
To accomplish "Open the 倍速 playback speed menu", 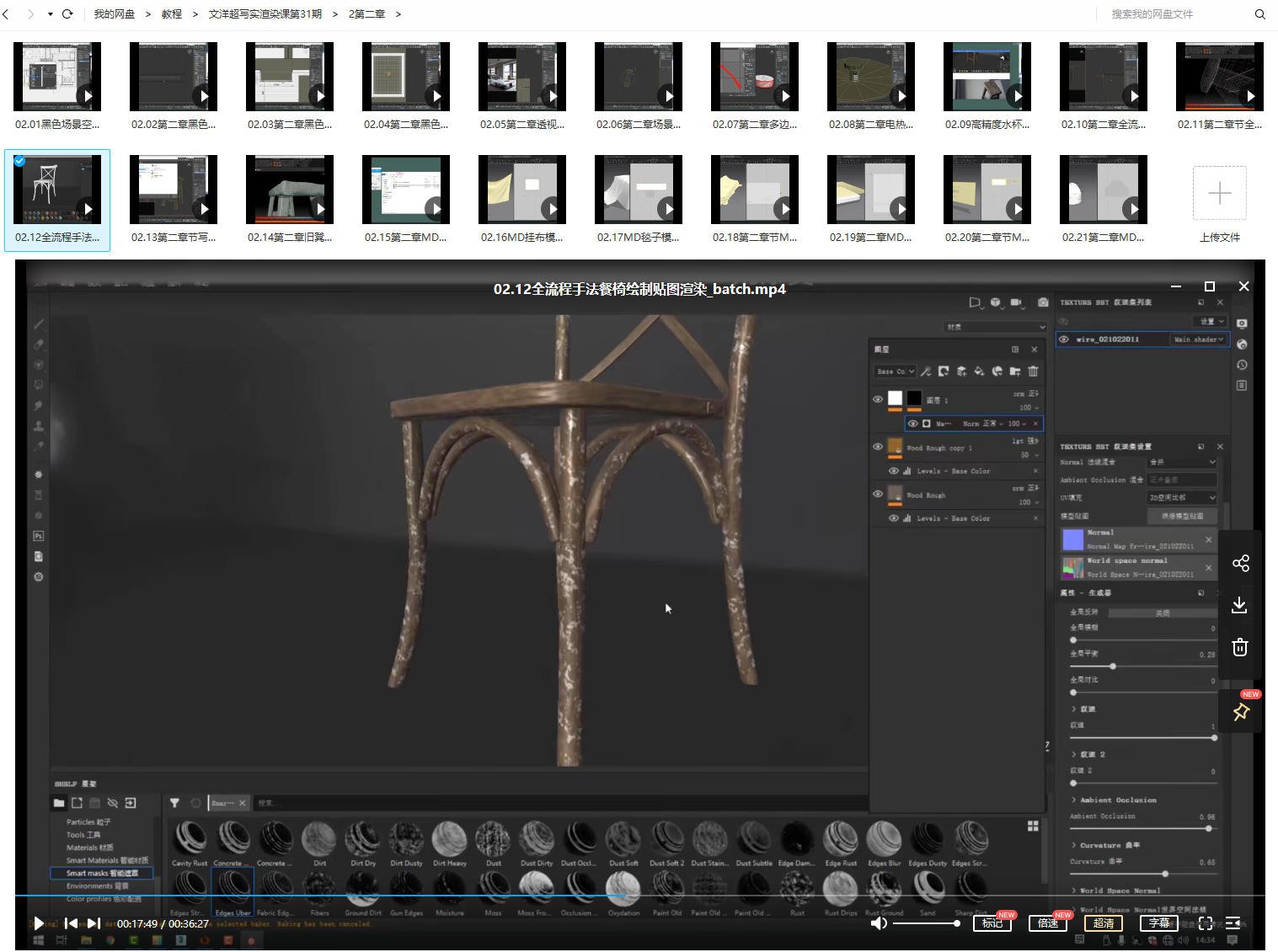I will coord(1048,923).
